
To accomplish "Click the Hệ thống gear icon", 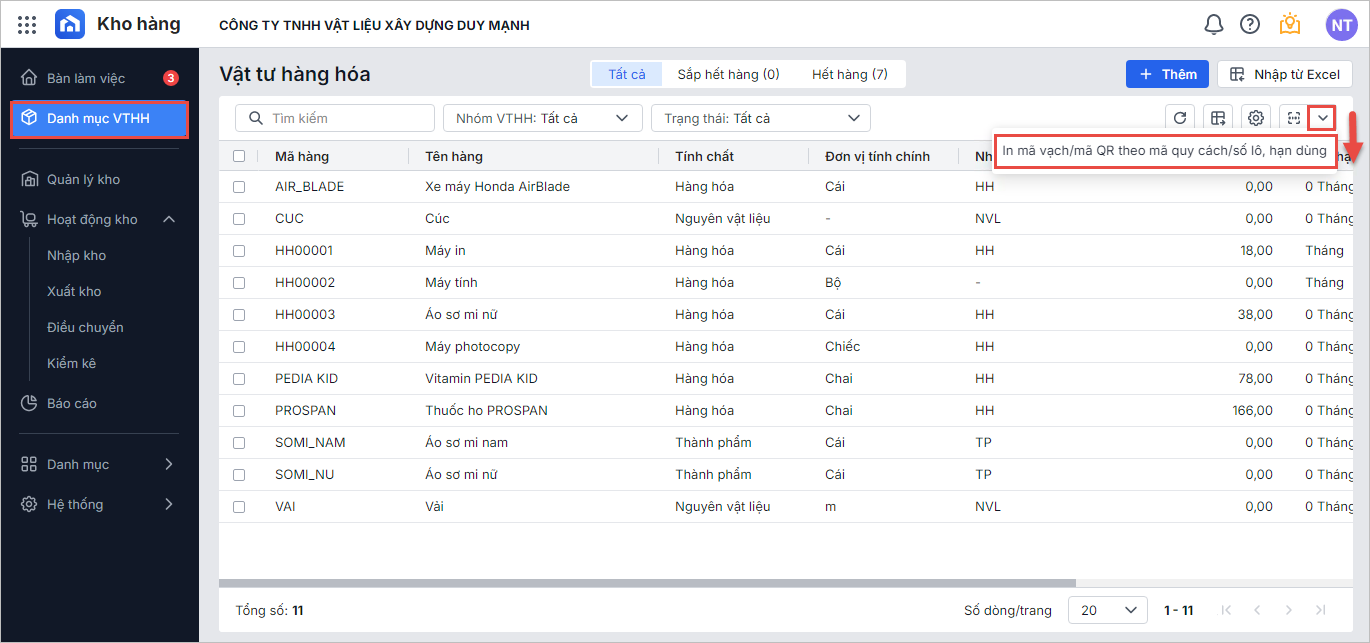I will pyautogui.click(x=29, y=505).
